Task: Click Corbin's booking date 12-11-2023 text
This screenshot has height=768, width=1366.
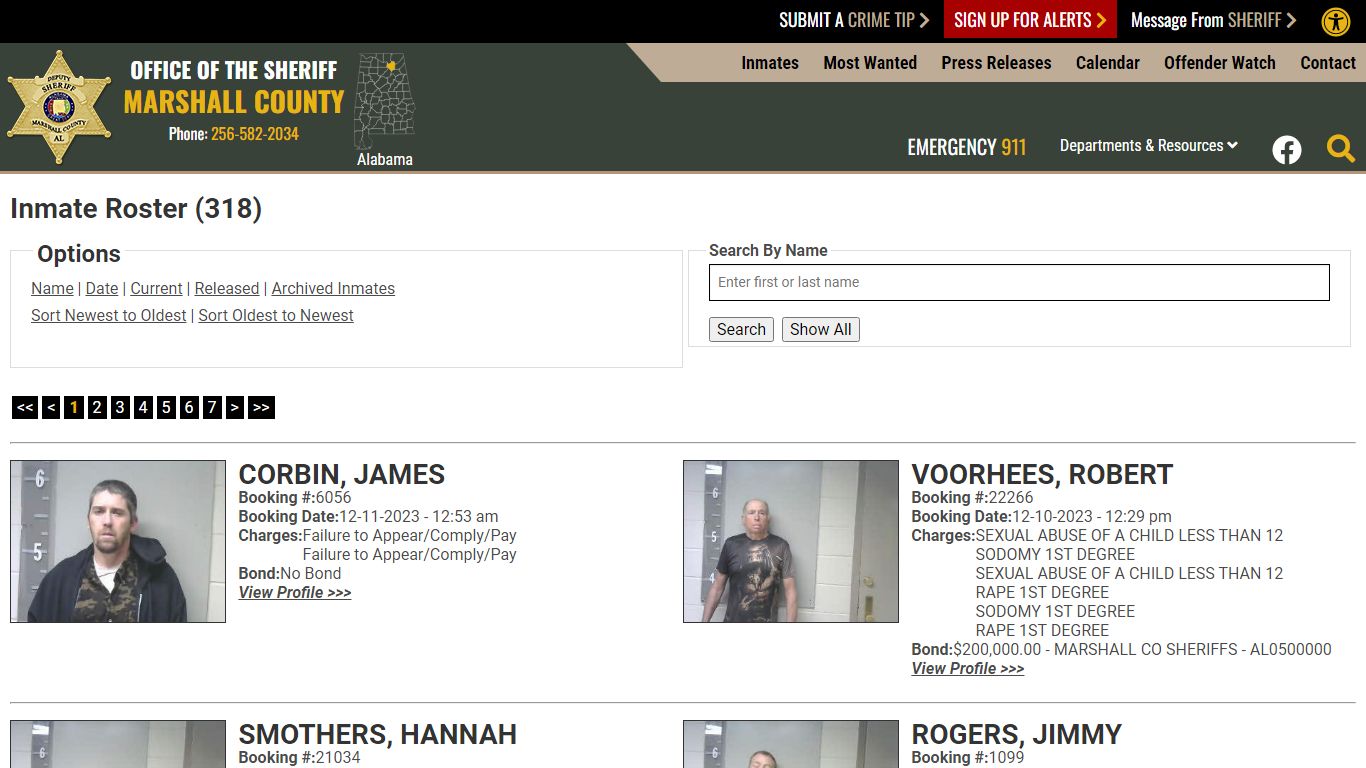Action: click(x=368, y=516)
